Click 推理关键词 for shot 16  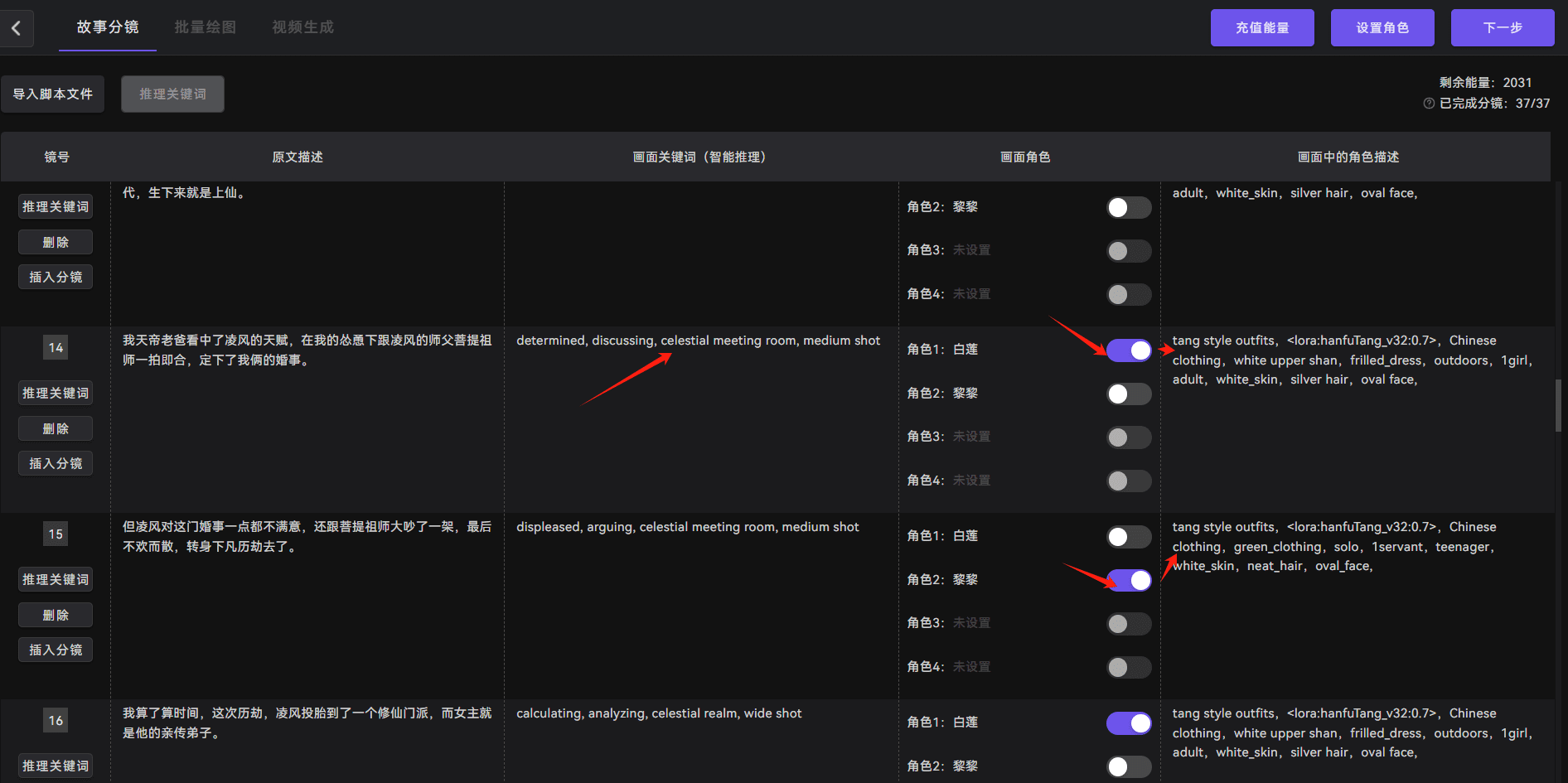click(x=56, y=766)
